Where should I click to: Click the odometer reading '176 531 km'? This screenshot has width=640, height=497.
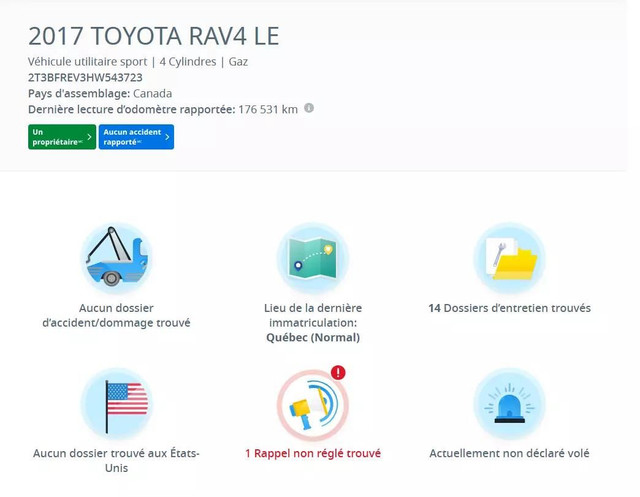268,110
